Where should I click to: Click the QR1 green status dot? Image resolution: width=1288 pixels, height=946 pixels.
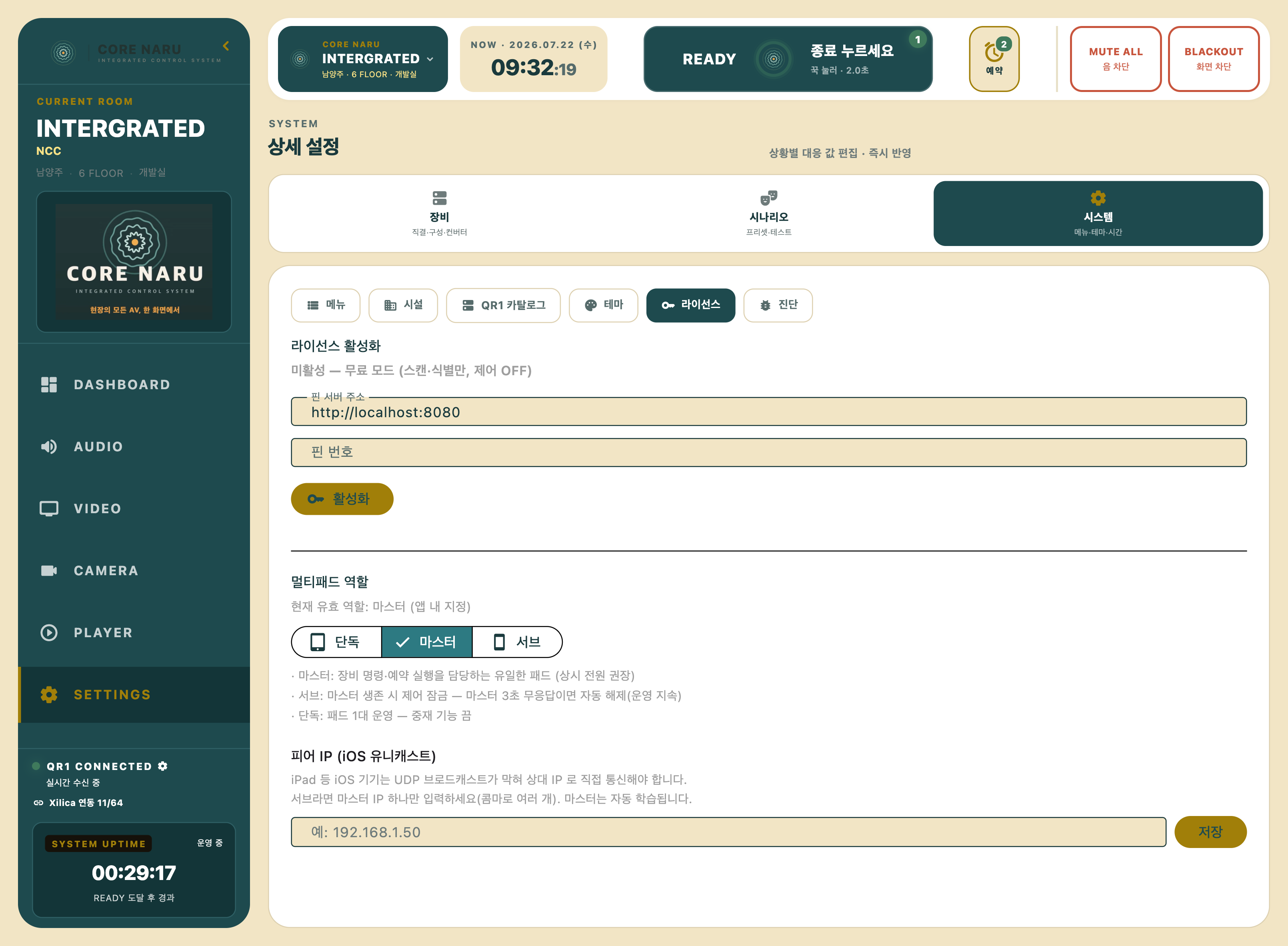coord(36,766)
